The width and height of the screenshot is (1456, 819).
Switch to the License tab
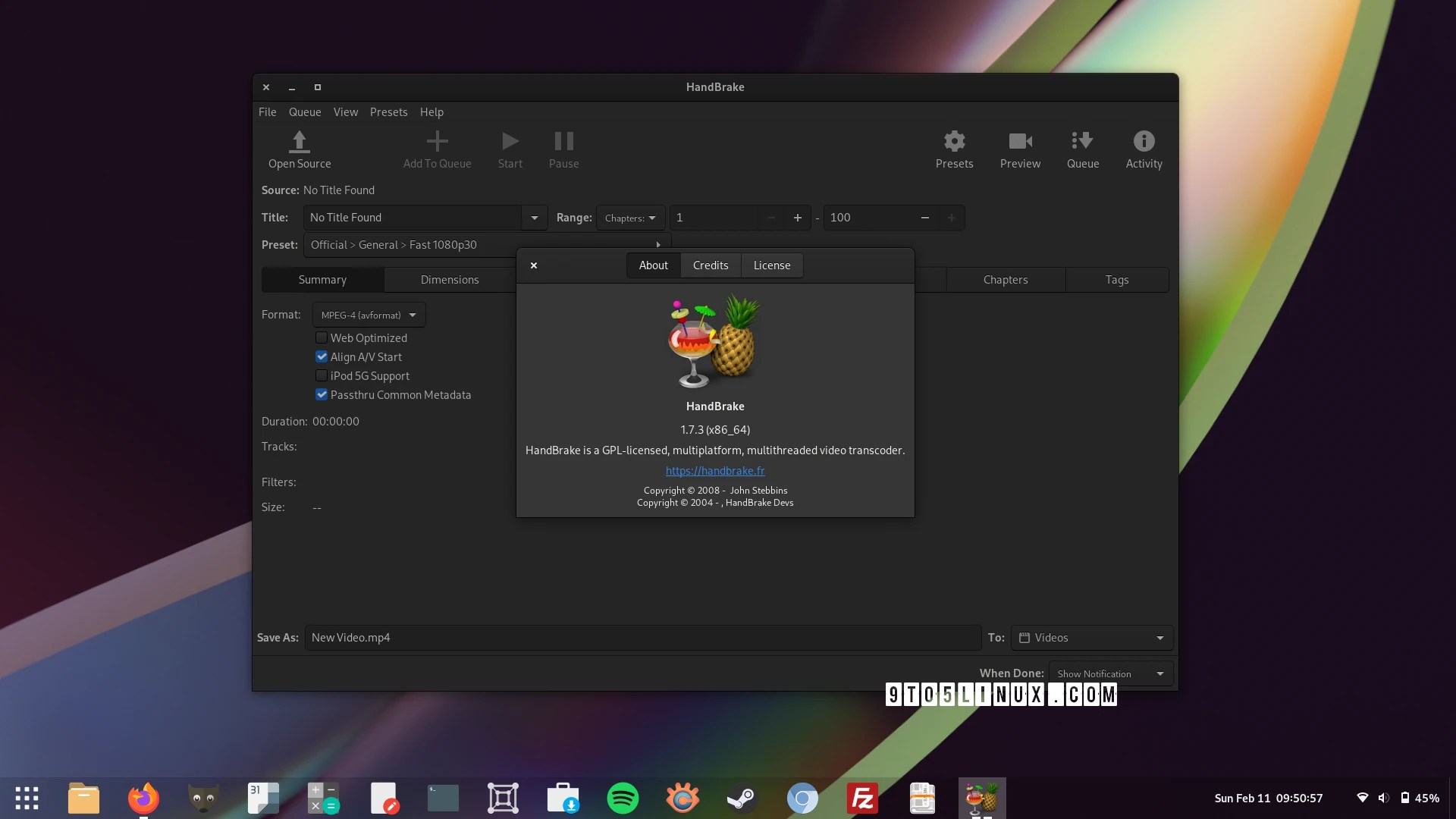pos(771,265)
